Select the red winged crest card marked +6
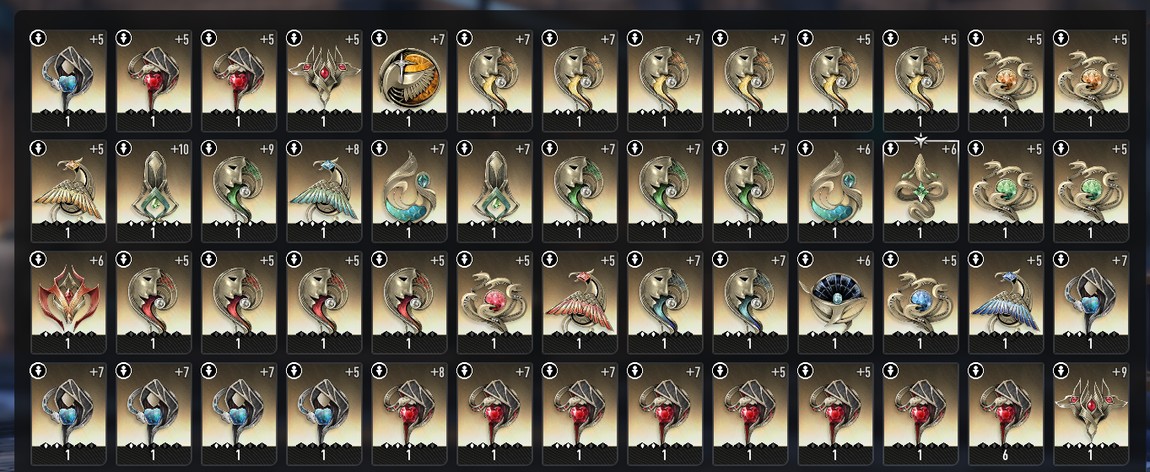 (x=68, y=302)
